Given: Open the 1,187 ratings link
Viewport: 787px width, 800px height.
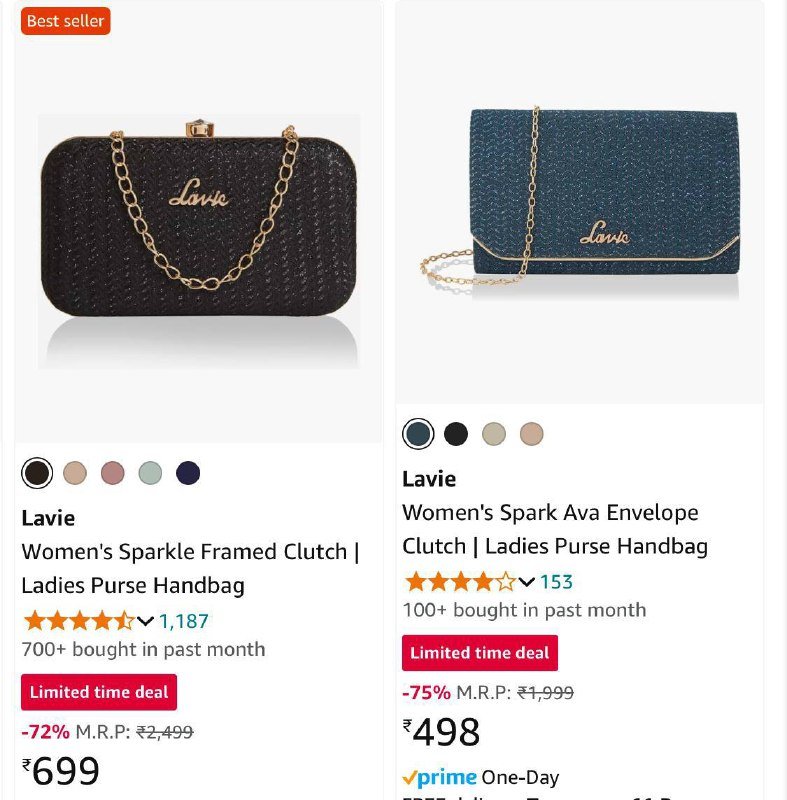Looking at the screenshot, I should click(x=184, y=621).
